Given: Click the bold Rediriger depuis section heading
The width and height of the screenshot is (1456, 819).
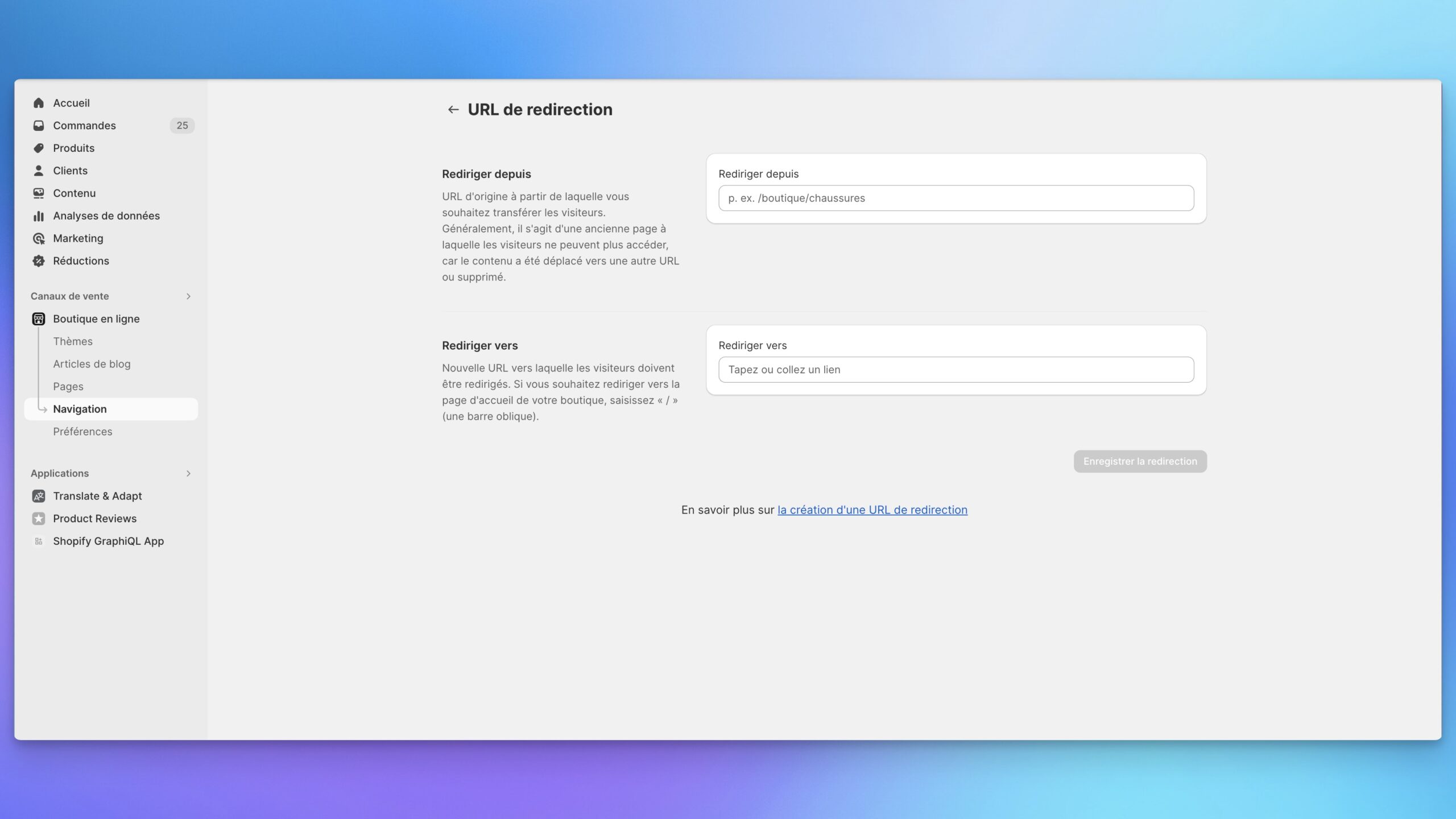Looking at the screenshot, I should coord(486,174).
